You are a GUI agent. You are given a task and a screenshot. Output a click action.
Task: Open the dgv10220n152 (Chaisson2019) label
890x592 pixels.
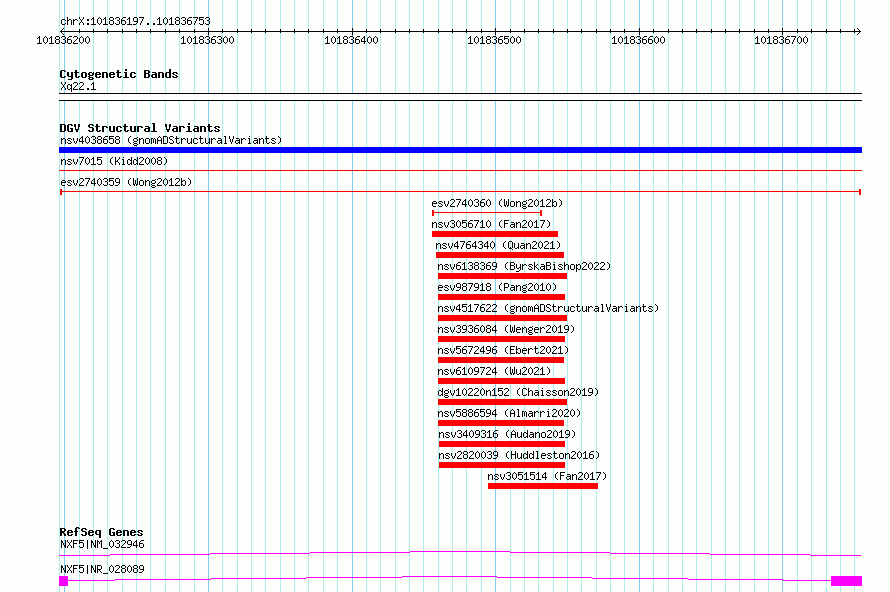coord(518,392)
